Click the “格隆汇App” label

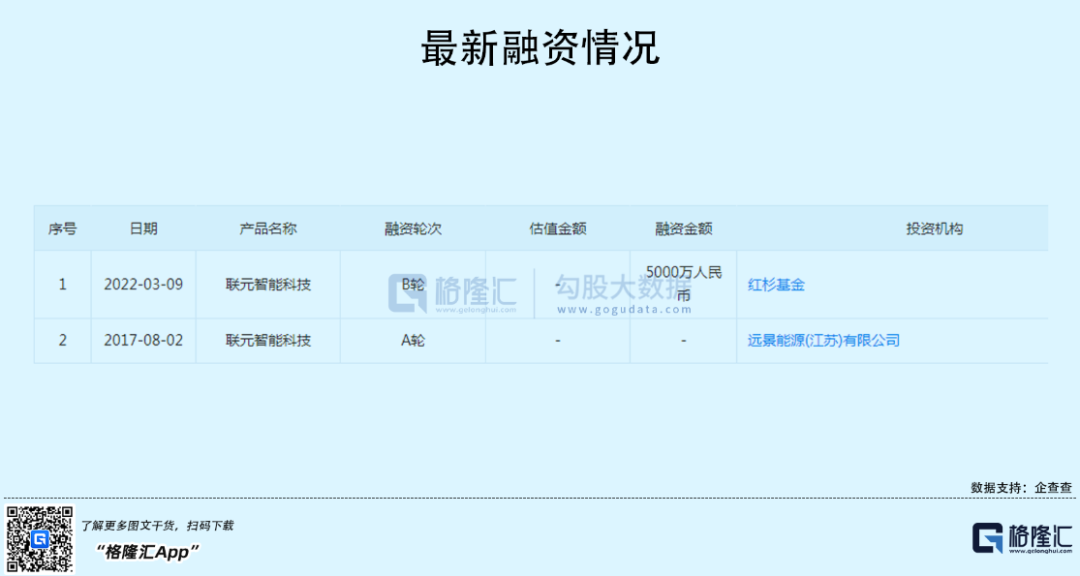pos(147,552)
